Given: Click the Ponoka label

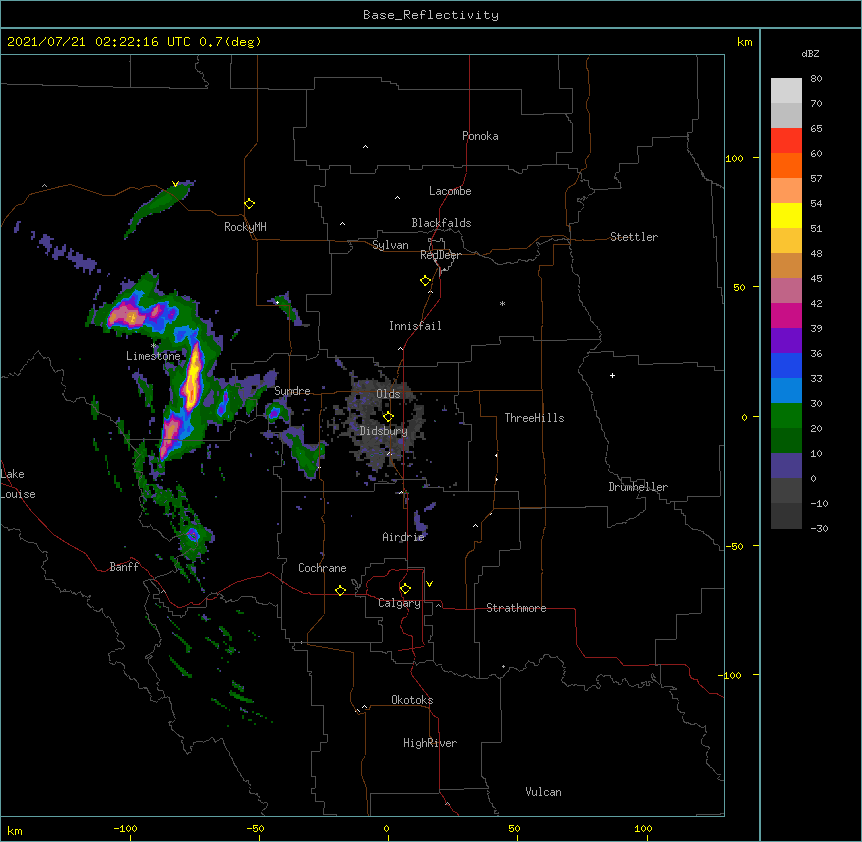Looking at the screenshot, I should pos(480,136).
